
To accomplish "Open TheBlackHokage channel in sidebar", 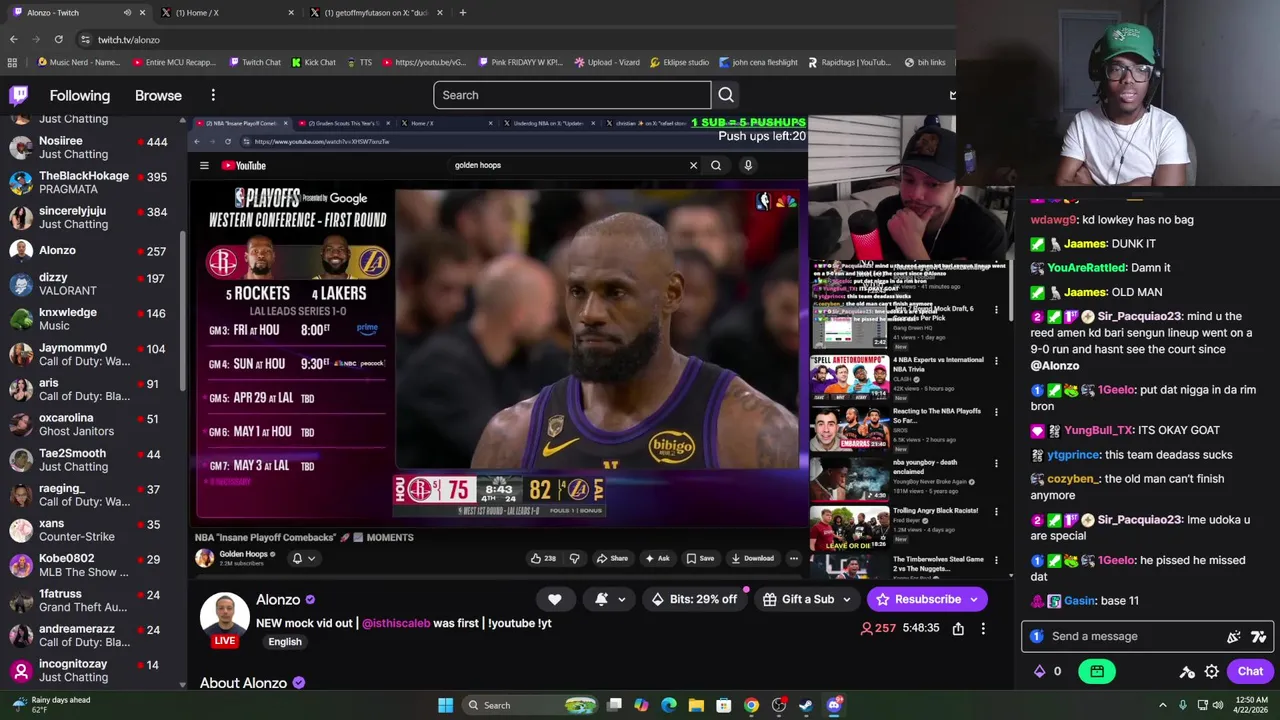I will point(92,182).
